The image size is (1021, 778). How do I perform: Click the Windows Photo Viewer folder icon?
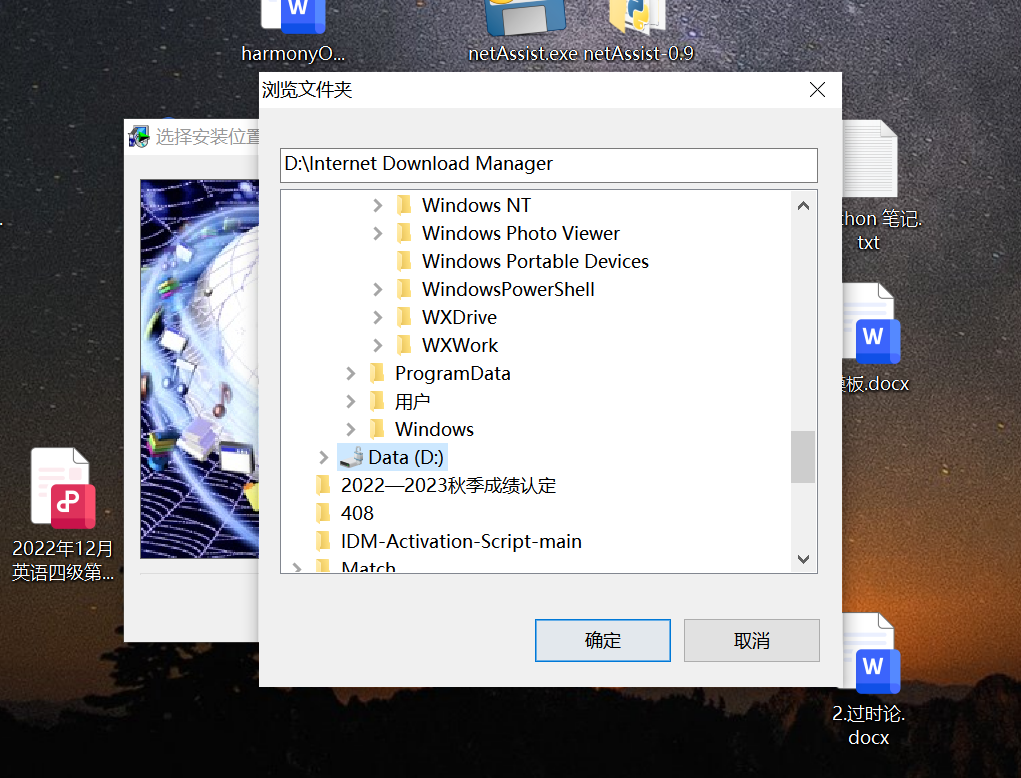[404, 234]
